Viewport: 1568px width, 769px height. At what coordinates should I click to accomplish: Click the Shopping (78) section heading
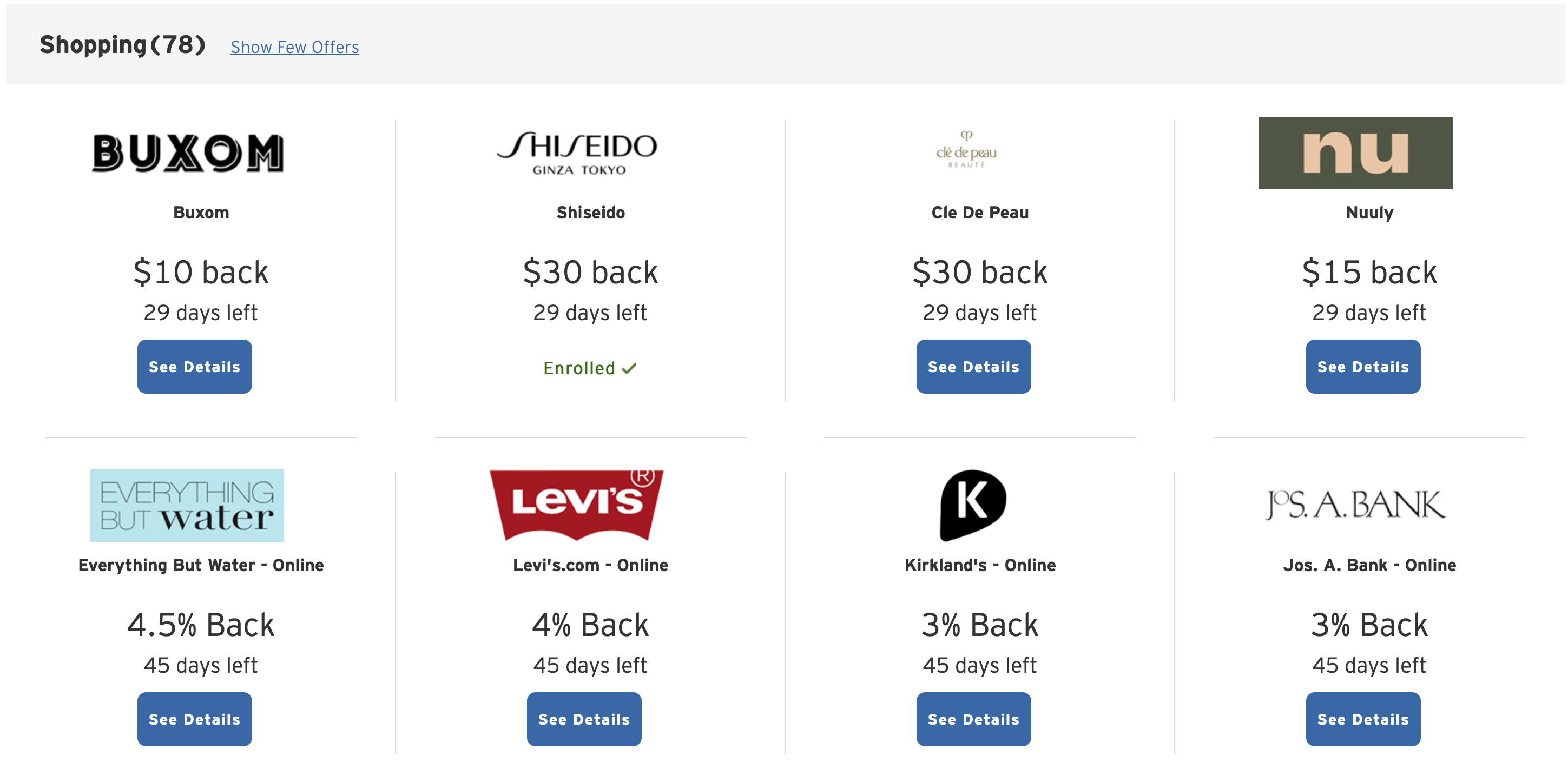pos(122,45)
